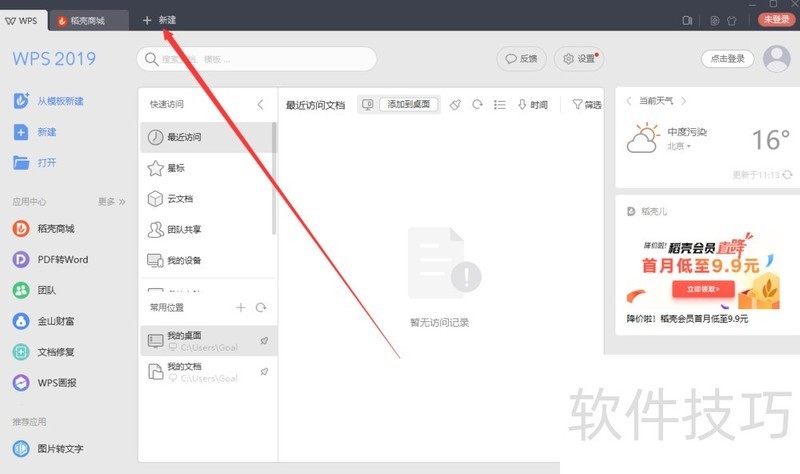The image size is (800, 474).
Task: Open WPS画报 app
Action: coord(45,383)
